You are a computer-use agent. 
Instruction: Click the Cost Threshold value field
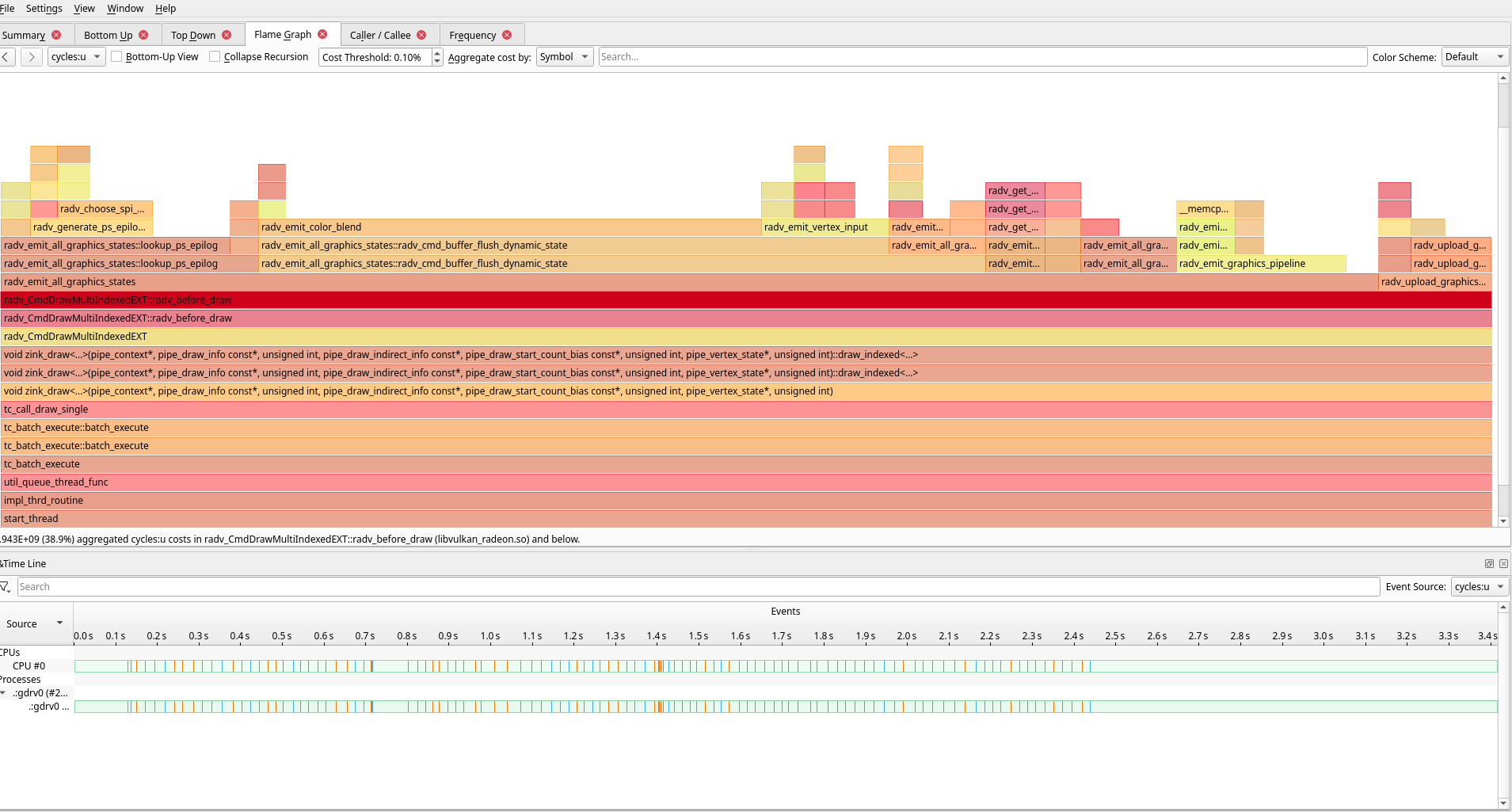(375, 57)
